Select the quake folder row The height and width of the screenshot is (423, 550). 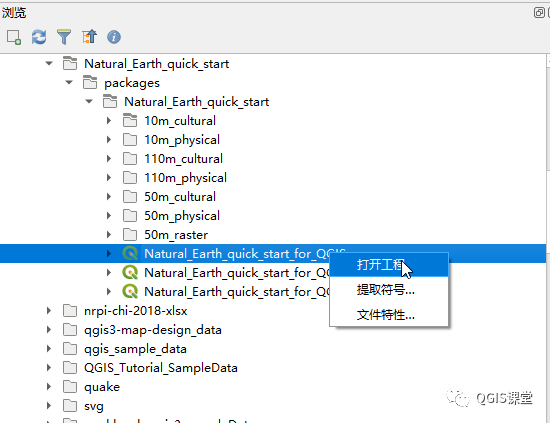pos(273,386)
